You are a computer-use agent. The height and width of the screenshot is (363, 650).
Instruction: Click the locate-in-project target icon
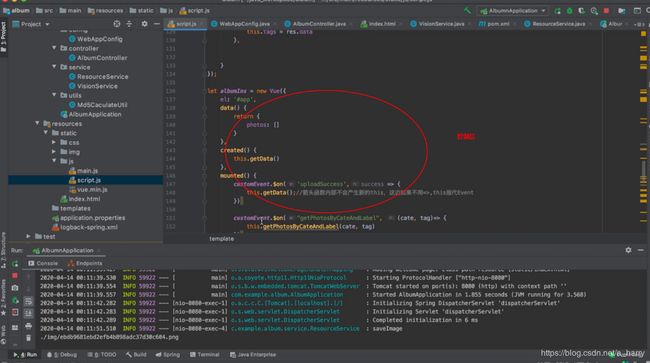point(117,24)
